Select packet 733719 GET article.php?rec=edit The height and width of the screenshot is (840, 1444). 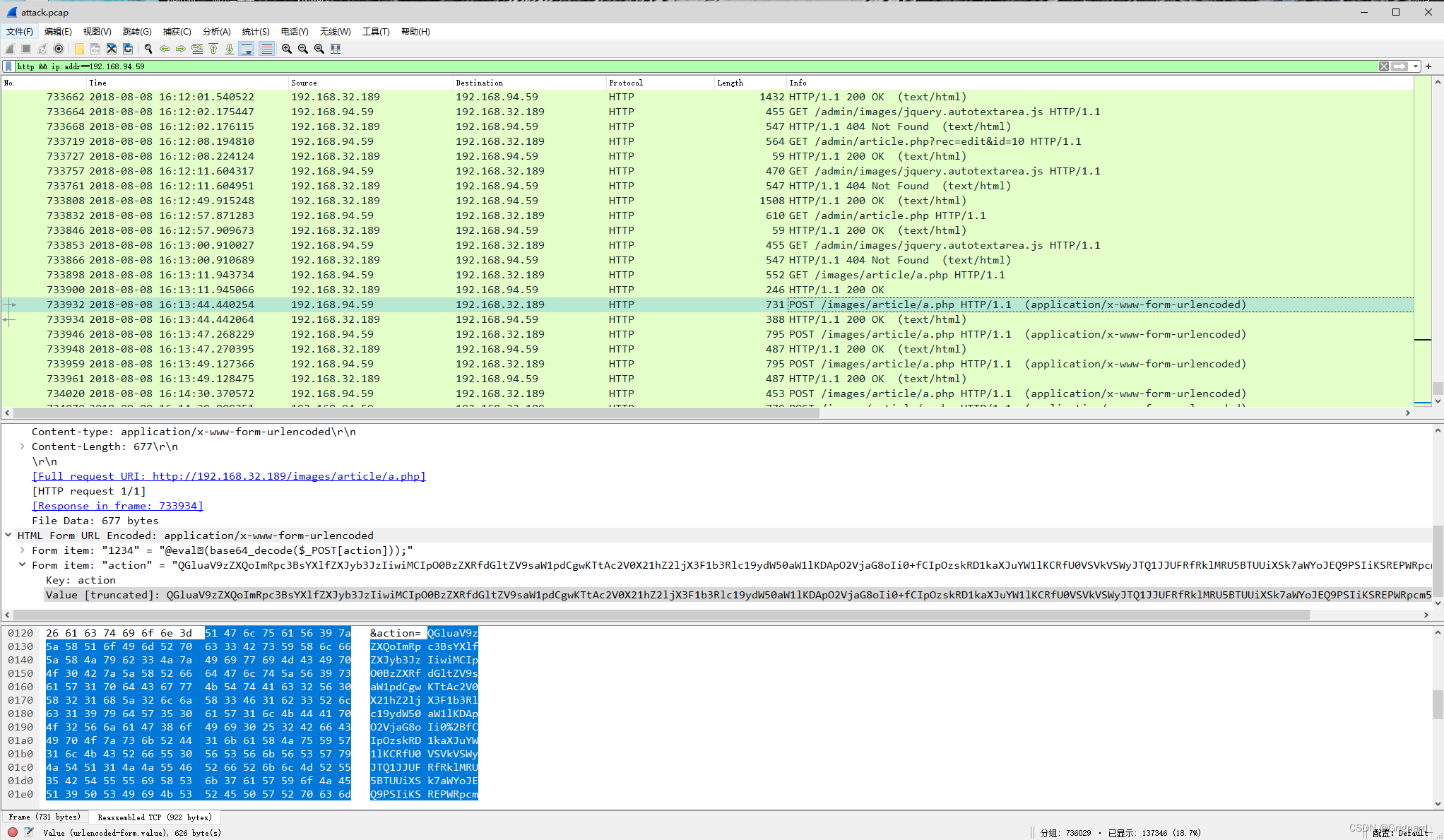[707, 141]
